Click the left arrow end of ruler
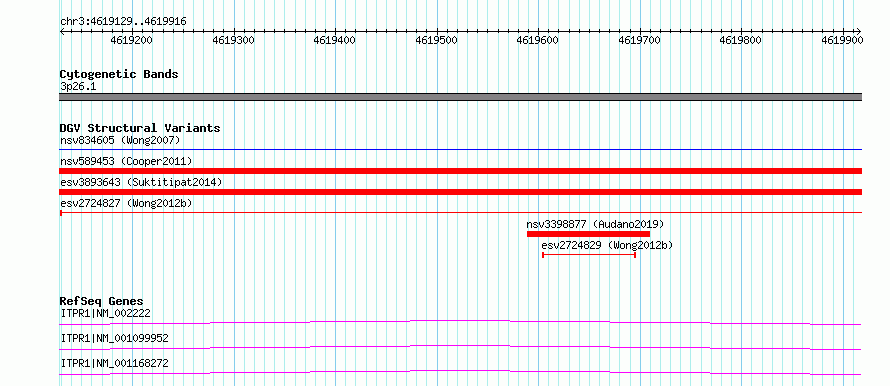890x386 pixels. point(62,31)
